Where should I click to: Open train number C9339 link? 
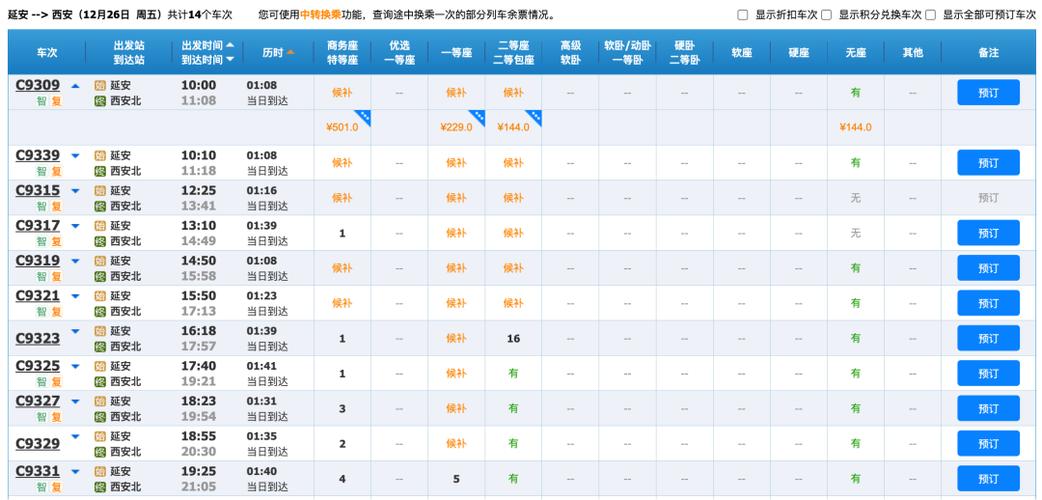[38, 156]
